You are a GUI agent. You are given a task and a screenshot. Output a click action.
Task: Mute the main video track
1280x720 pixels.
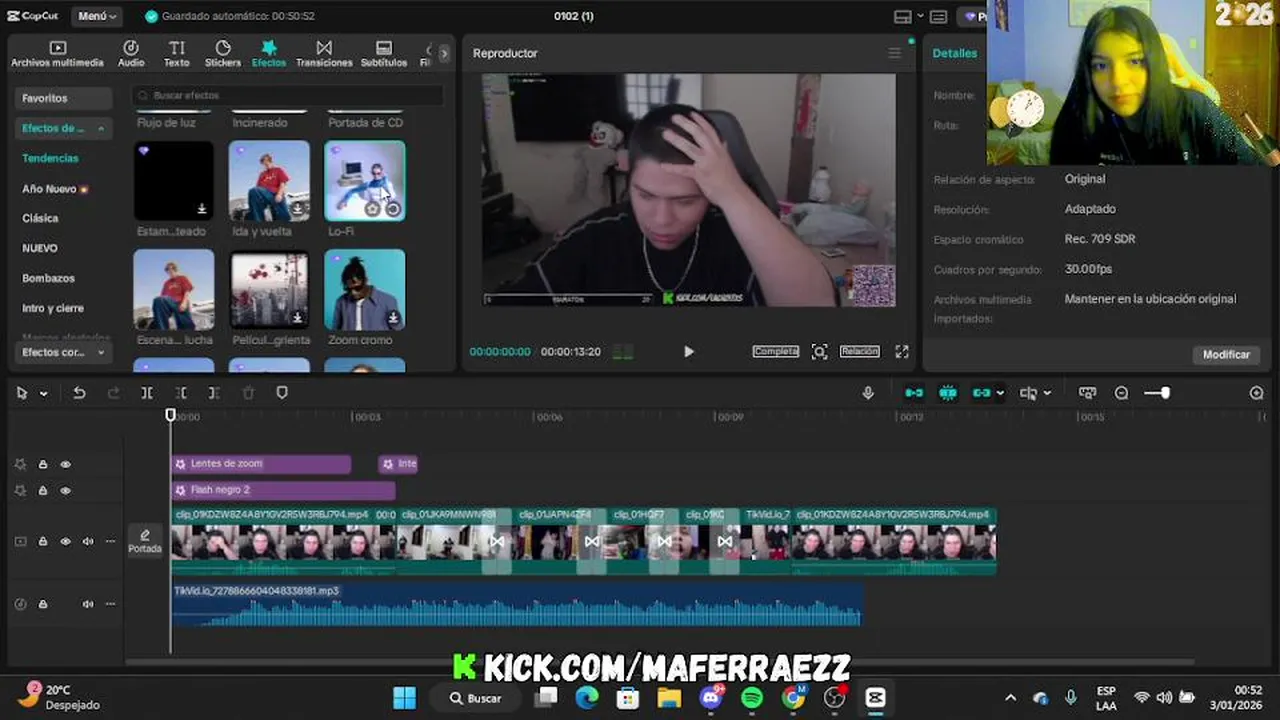[88, 542]
